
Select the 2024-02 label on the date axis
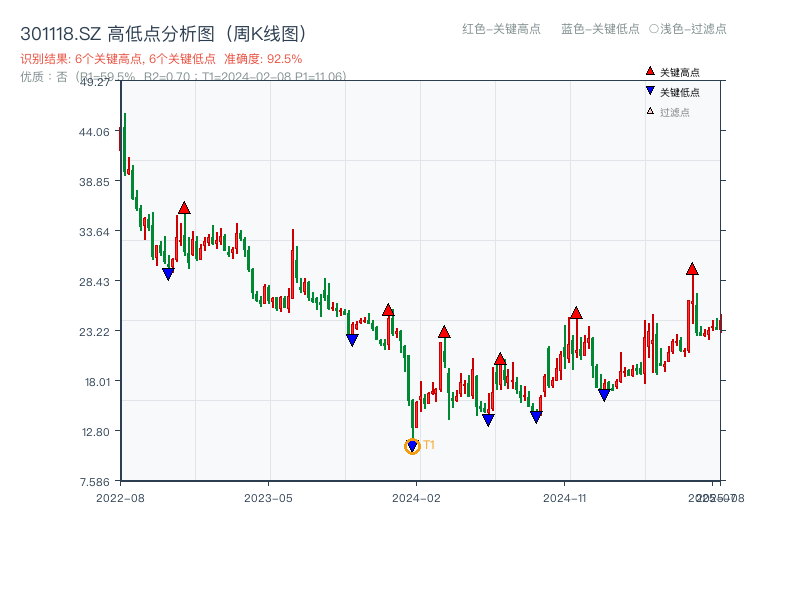coord(418,495)
